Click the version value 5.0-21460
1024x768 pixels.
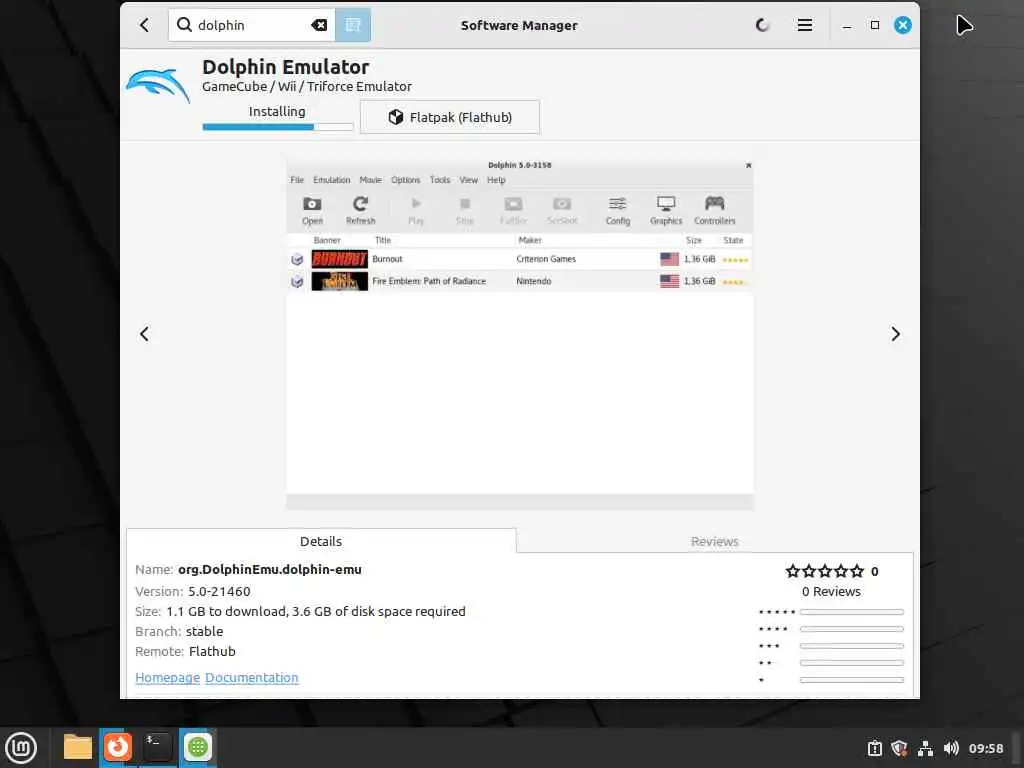point(219,592)
